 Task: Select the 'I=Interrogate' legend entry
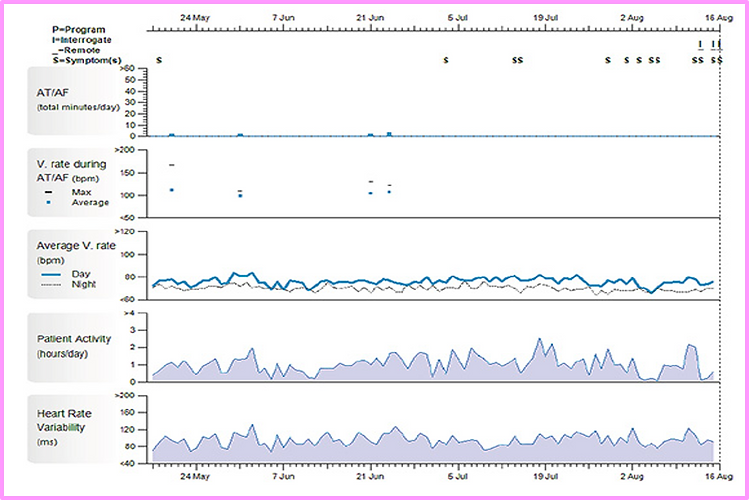click(82, 40)
